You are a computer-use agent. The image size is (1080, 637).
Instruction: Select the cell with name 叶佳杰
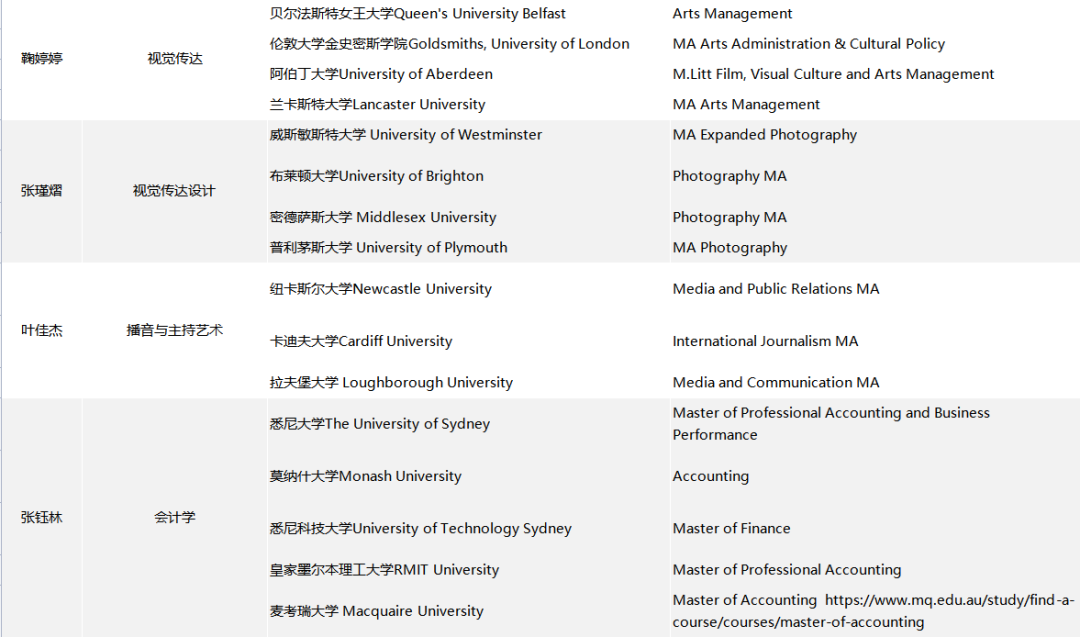click(41, 331)
